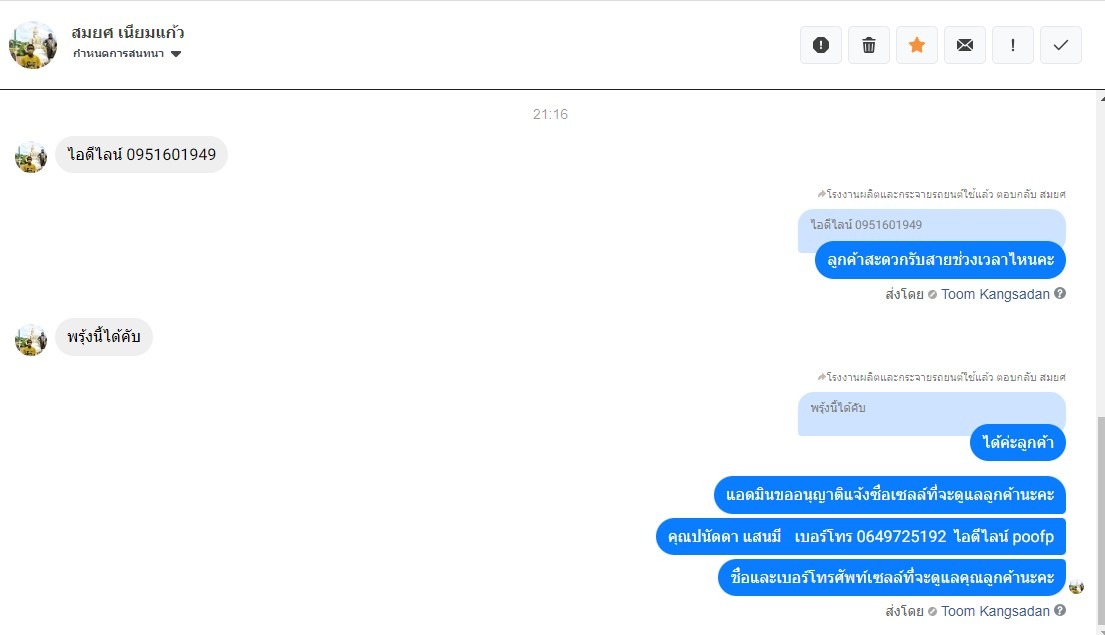Click the customer avatar beside พรุ่งนี้ได้คับ message
Viewport: 1105px width, 635px height.
(31, 339)
